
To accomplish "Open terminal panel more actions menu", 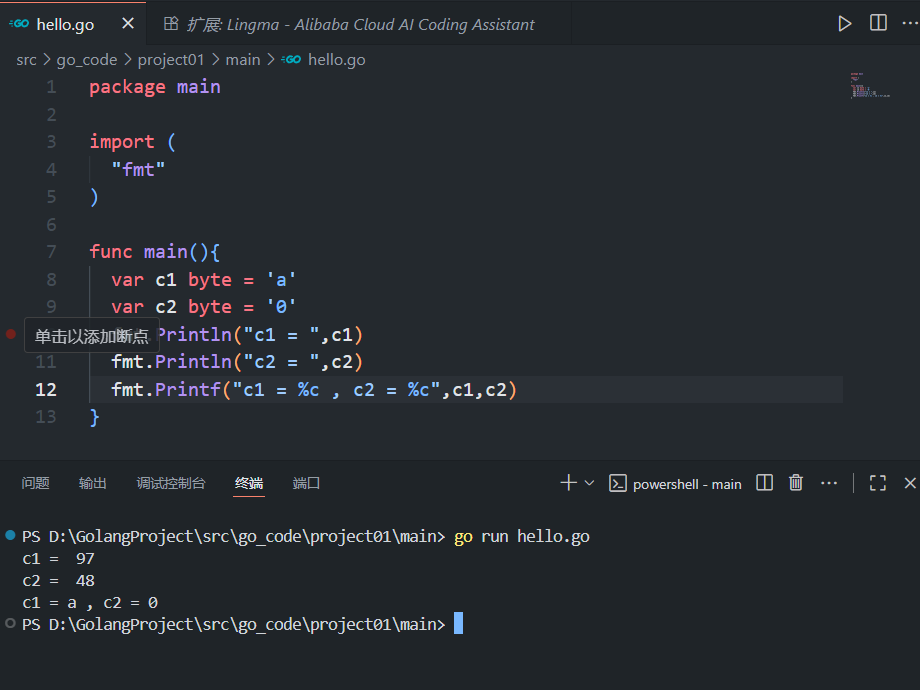I will (x=829, y=483).
